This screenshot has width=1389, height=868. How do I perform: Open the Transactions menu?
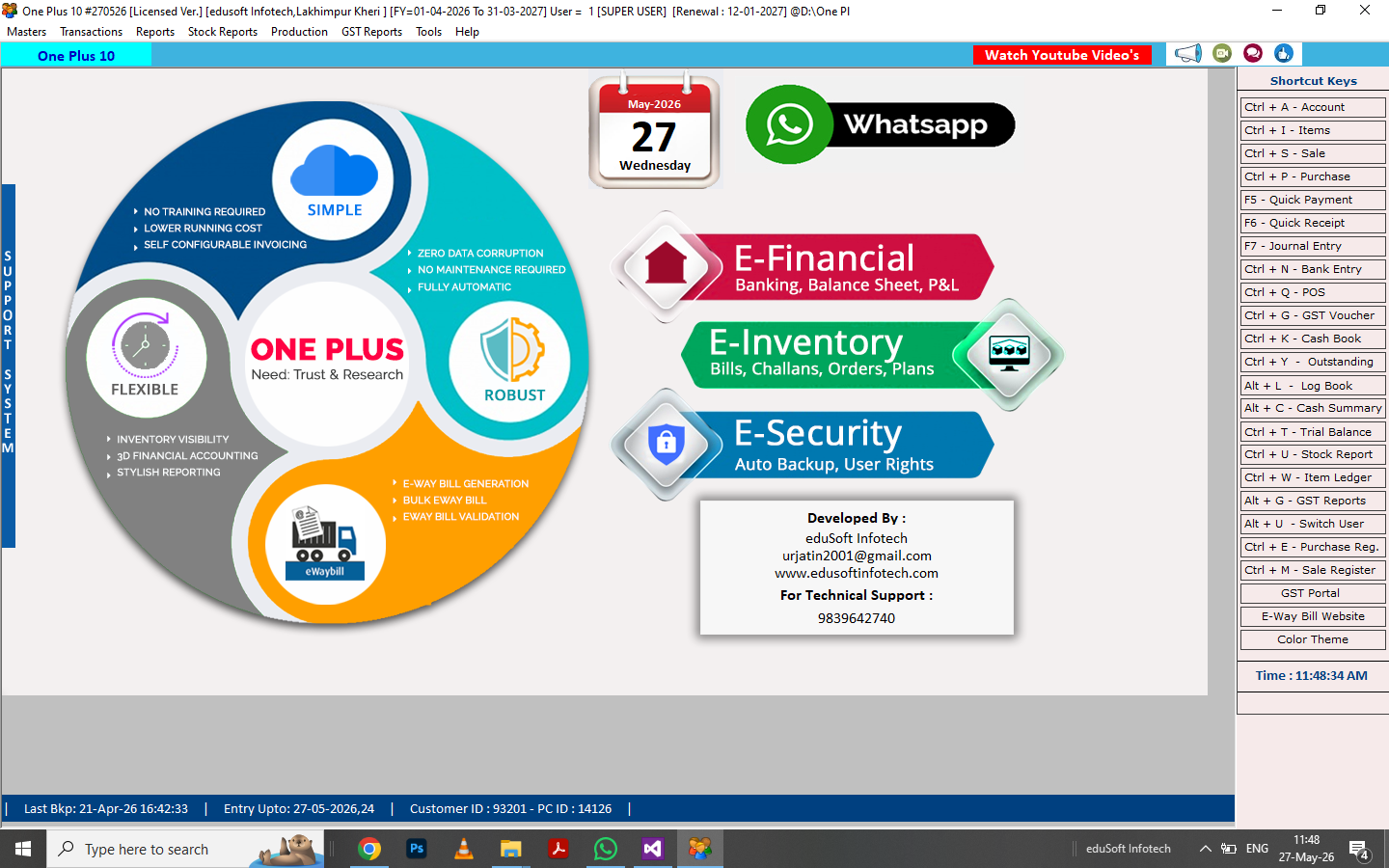(92, 32)
